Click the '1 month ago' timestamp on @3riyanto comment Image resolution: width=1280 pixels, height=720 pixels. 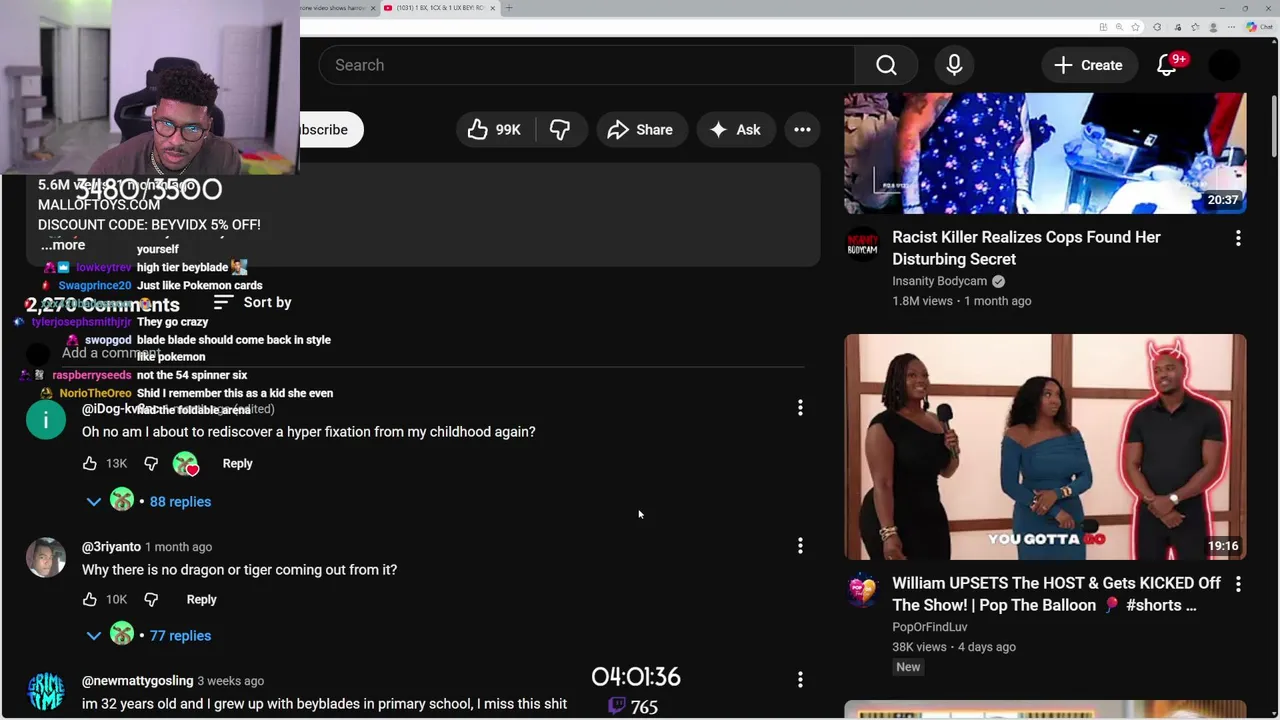click(178, 547)
